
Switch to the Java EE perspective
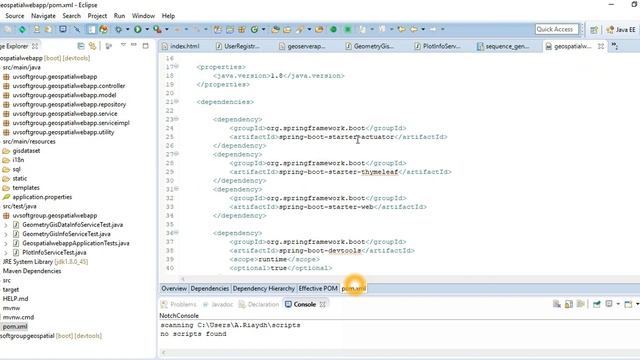click(621, 30)
